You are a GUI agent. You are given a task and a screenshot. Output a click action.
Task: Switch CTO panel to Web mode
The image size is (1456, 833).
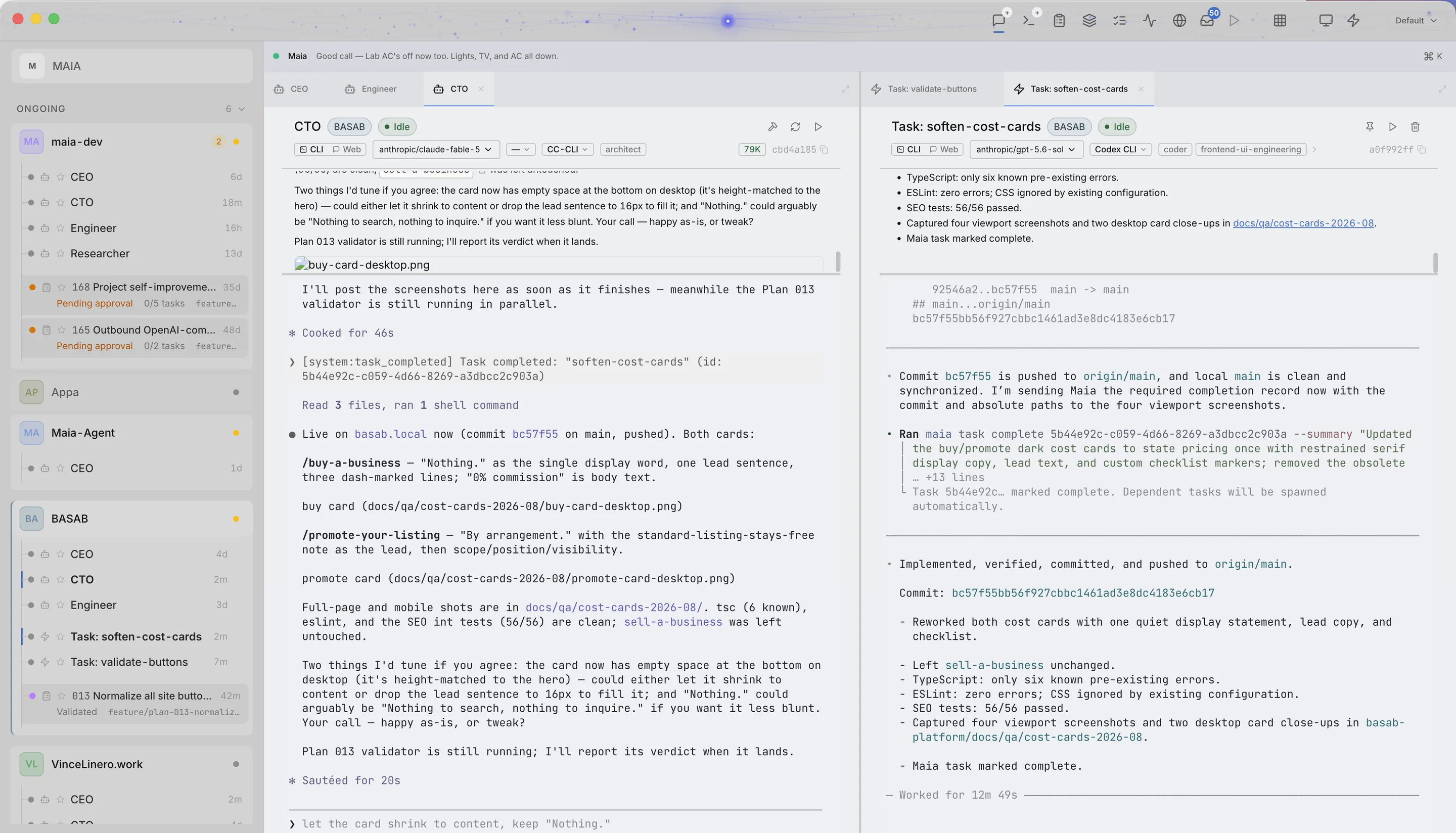pyautogui.click(x=347, y=149)
